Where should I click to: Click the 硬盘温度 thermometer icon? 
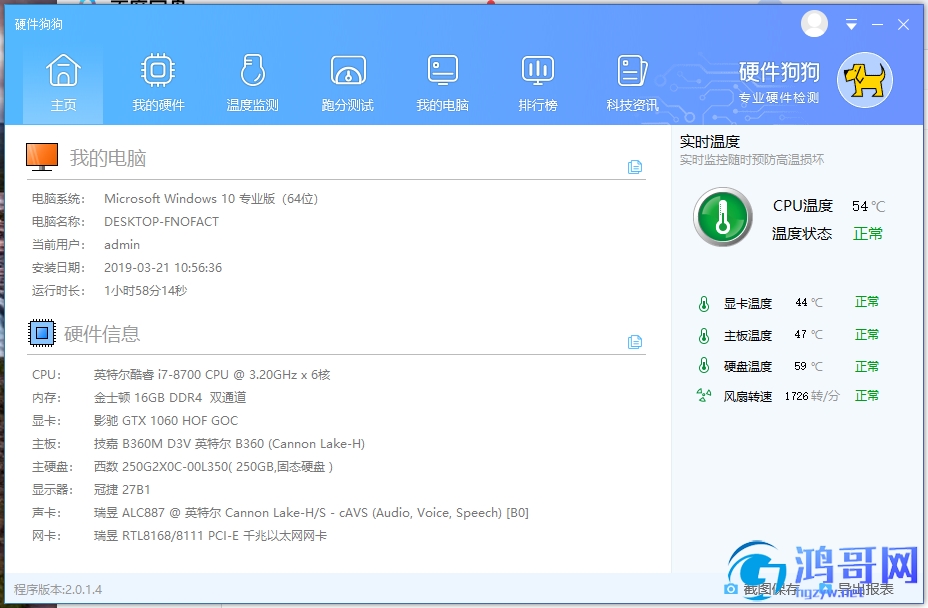704,365
